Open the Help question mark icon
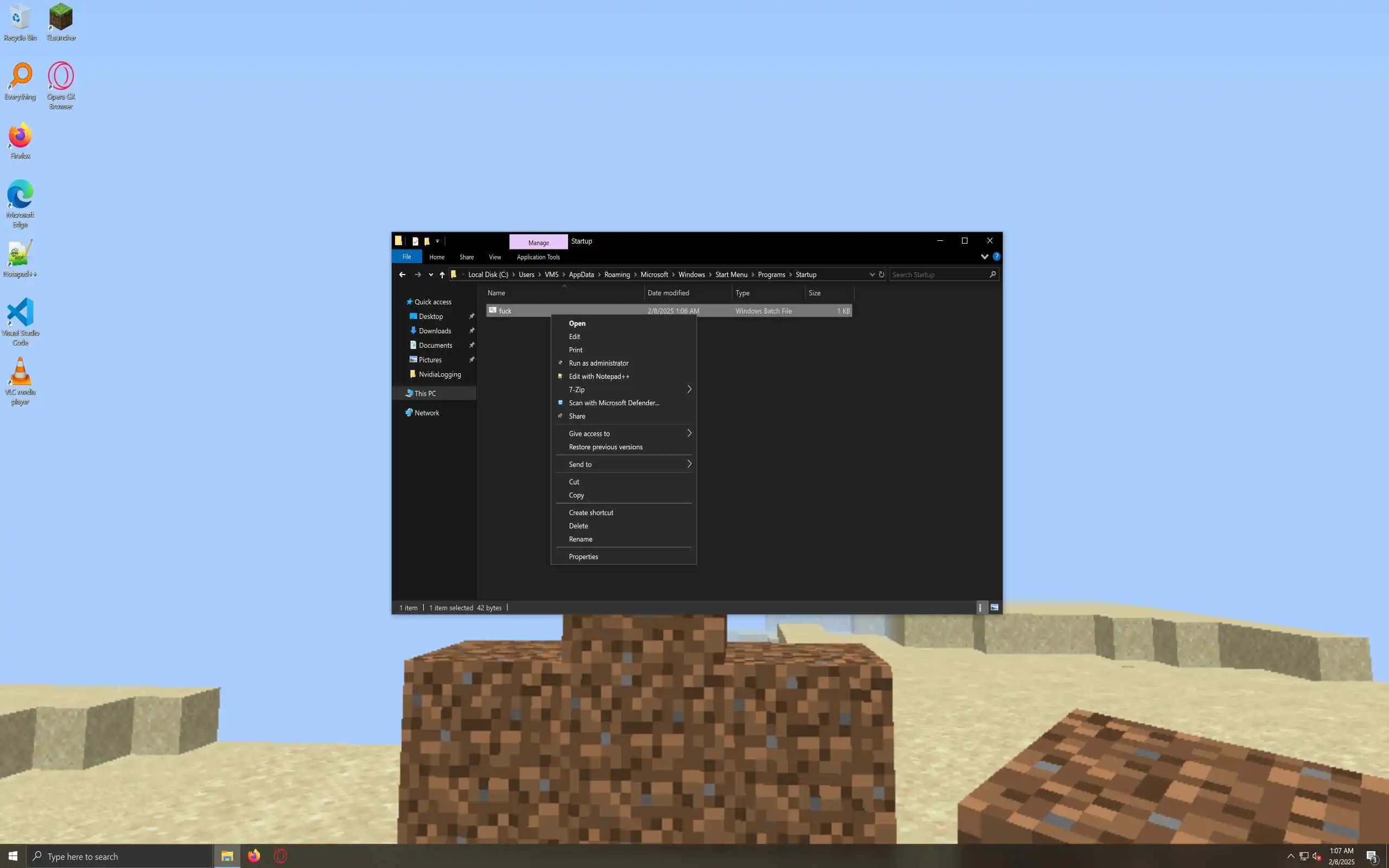This screenshot has width=1389, height=868. pos(996,257)
